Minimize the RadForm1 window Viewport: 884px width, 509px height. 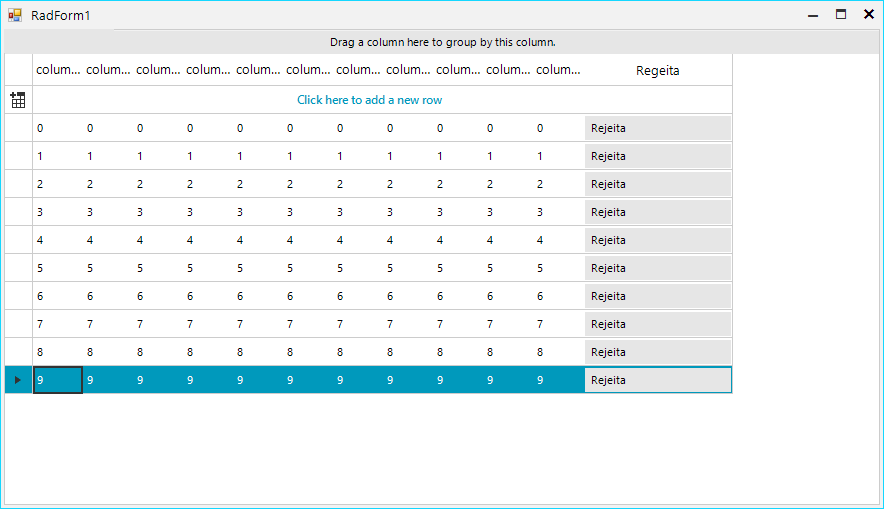tap(813, 15)
